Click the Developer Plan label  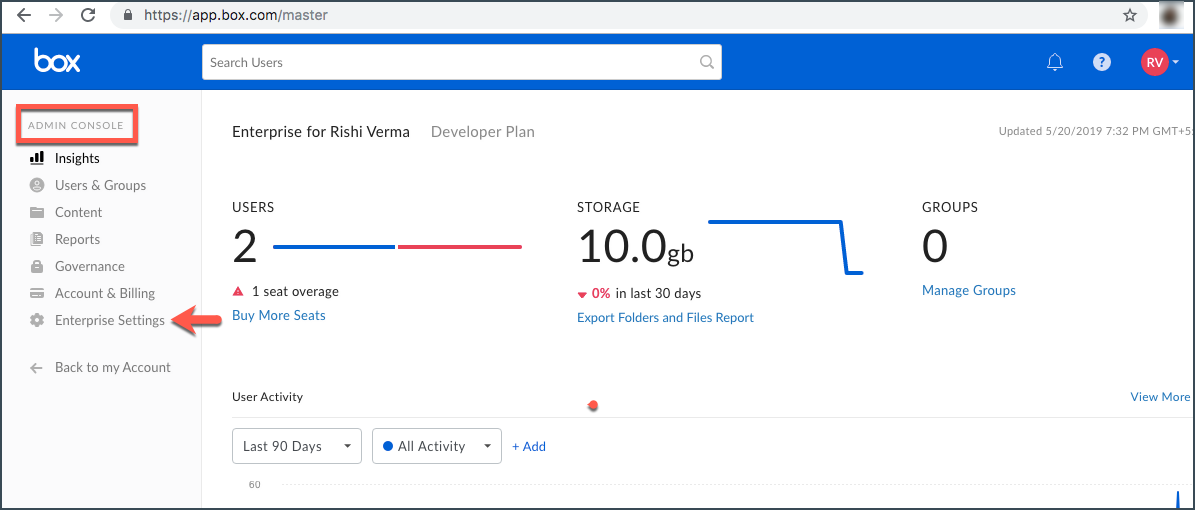coord(482,132)
